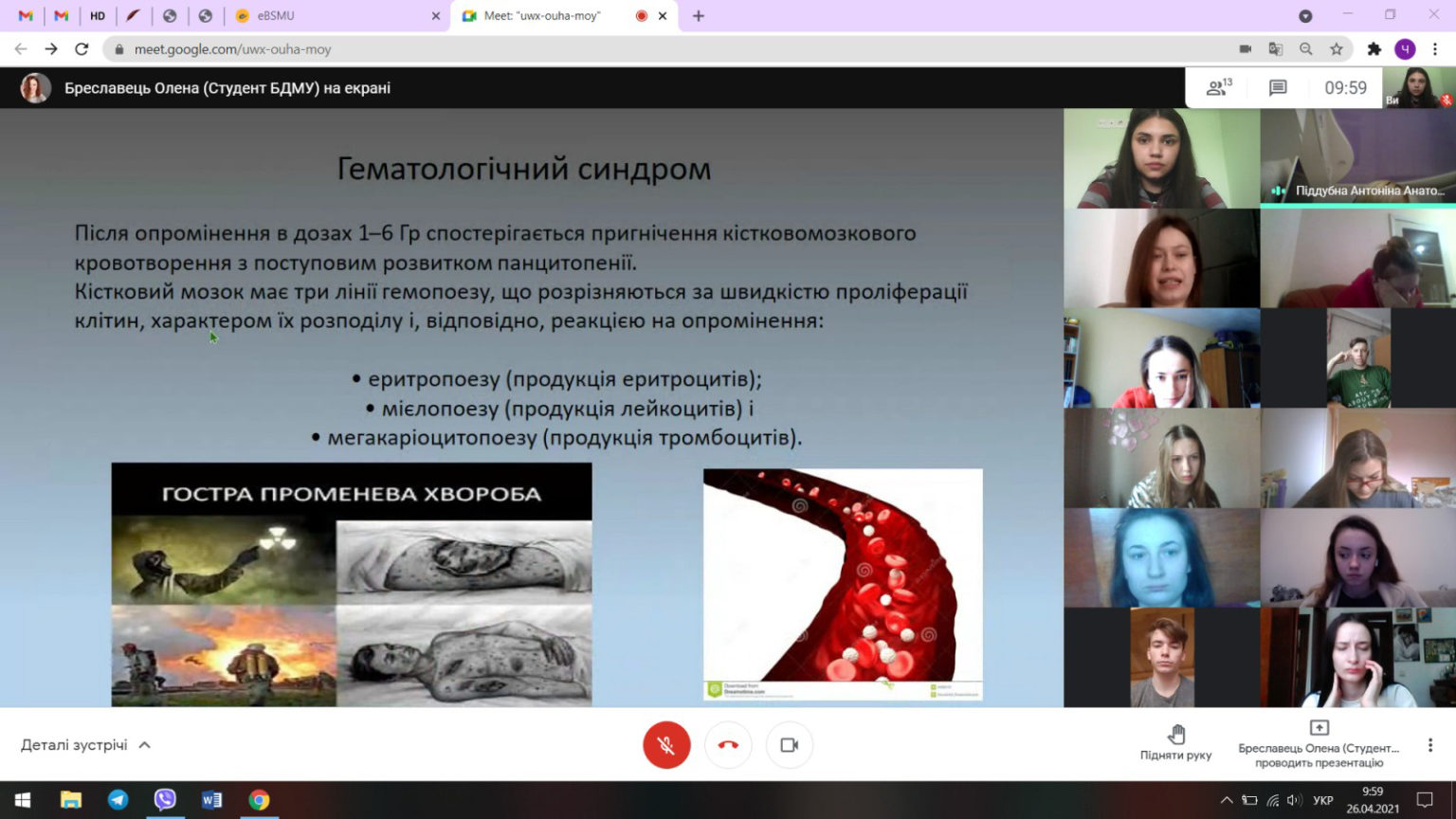Switch to the eBSMU tab
The height and width of the screenshot is (819, 1456).
(x=332, y=16)
